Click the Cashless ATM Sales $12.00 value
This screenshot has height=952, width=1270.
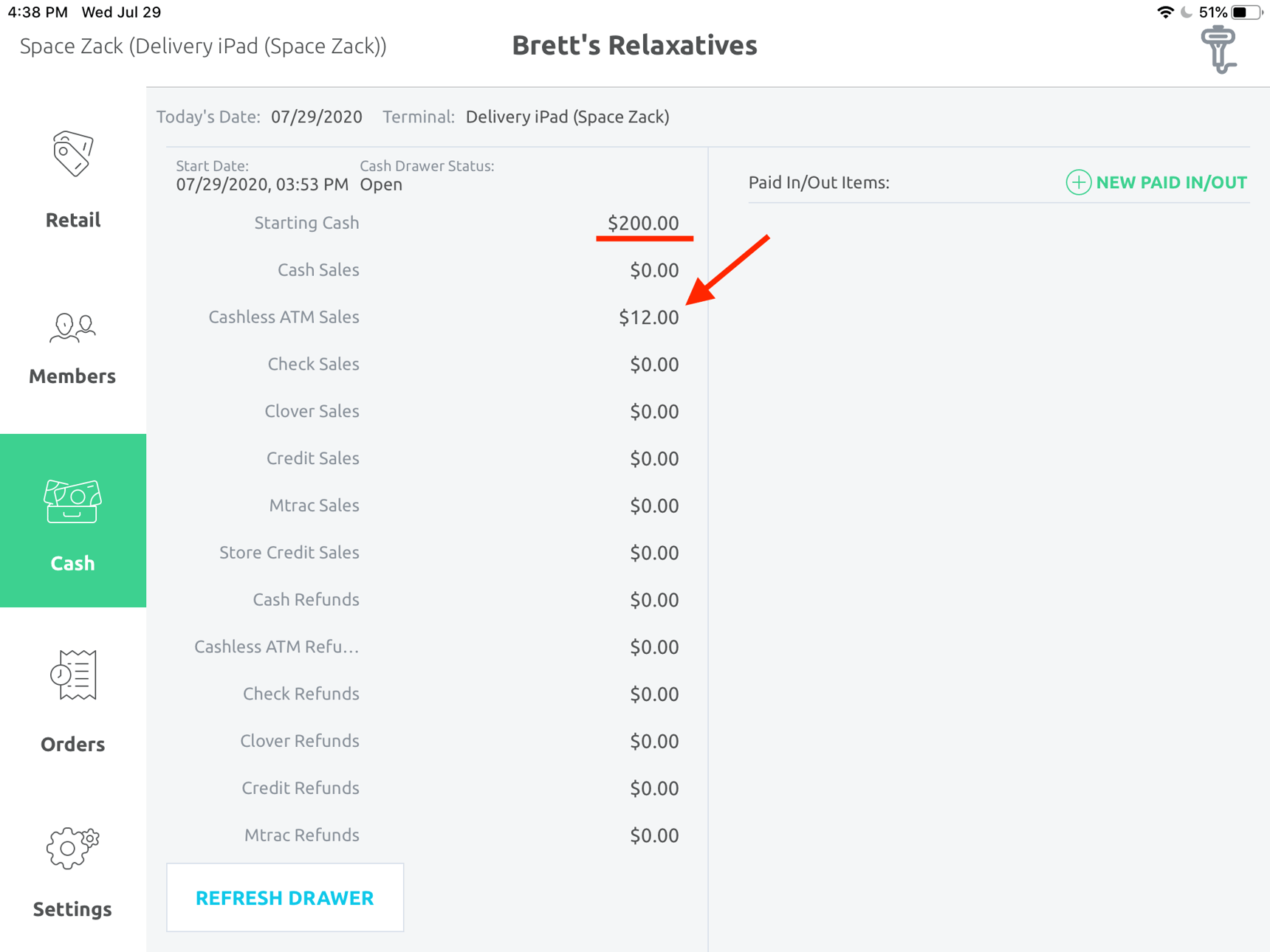[649, 317]
